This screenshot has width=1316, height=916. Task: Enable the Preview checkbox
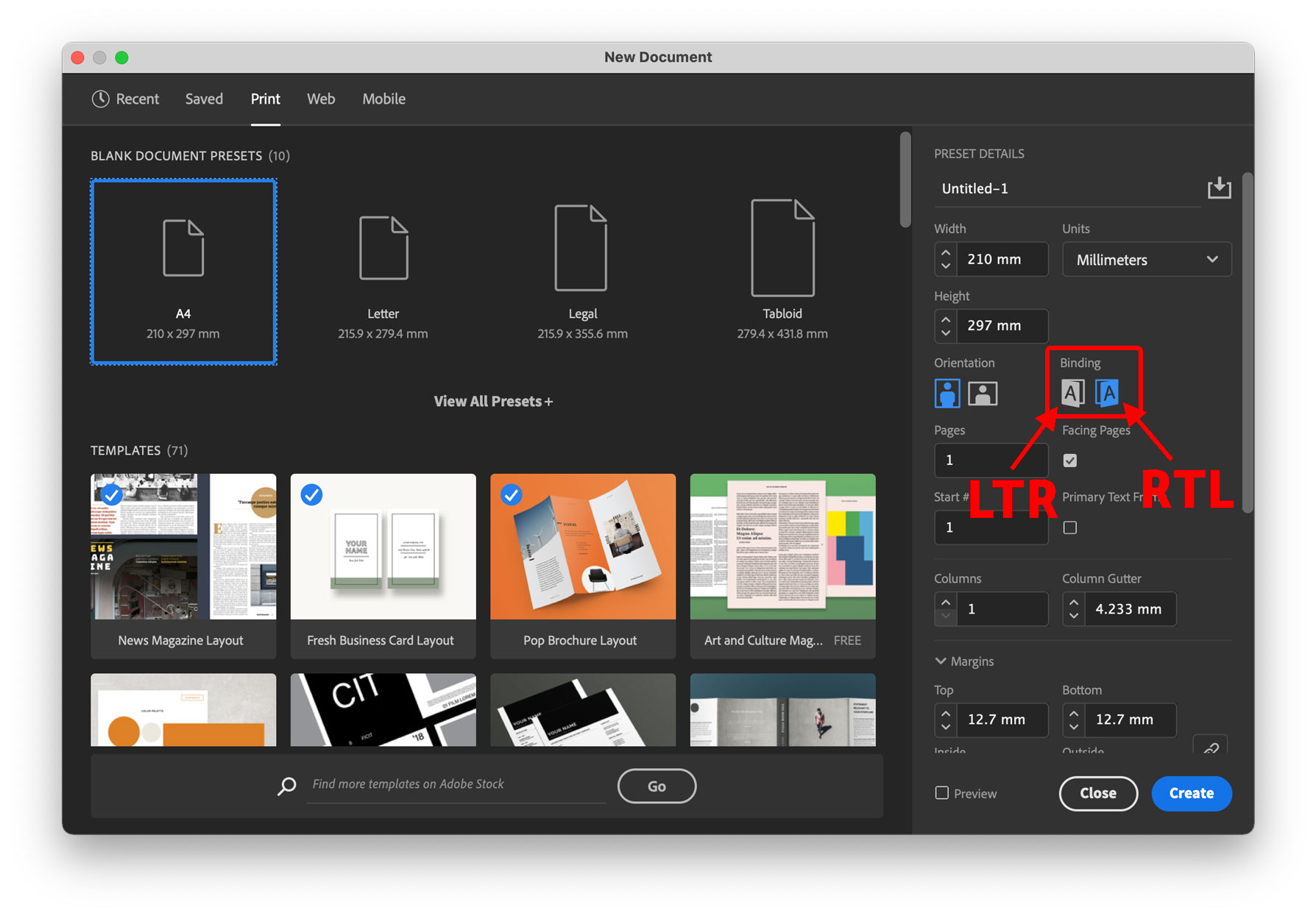click(942, 792)
